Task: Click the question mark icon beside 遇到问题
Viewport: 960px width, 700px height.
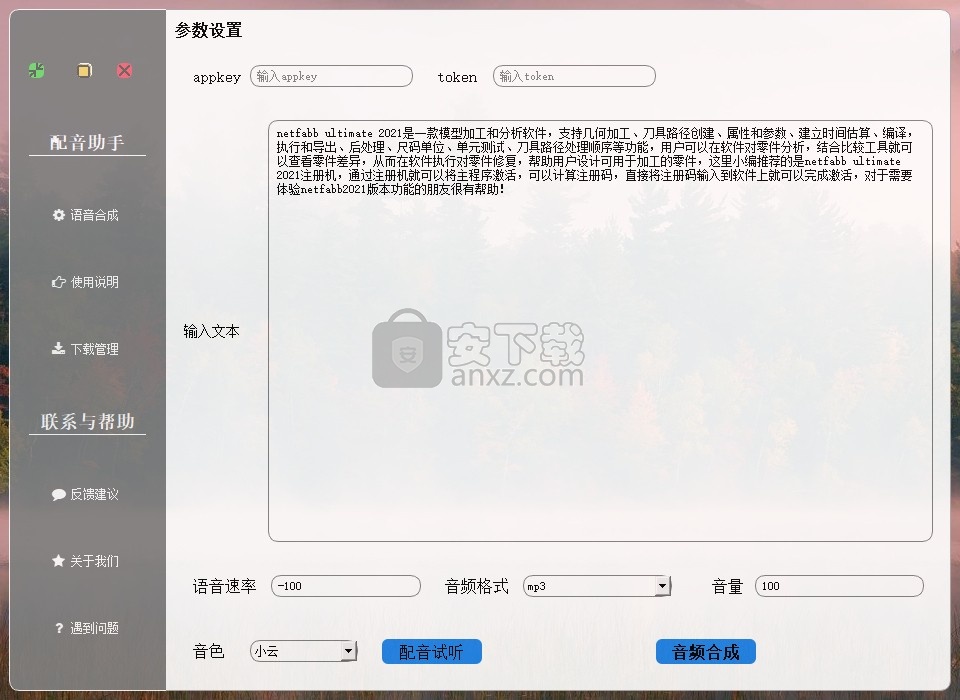Action: point(59,628)
